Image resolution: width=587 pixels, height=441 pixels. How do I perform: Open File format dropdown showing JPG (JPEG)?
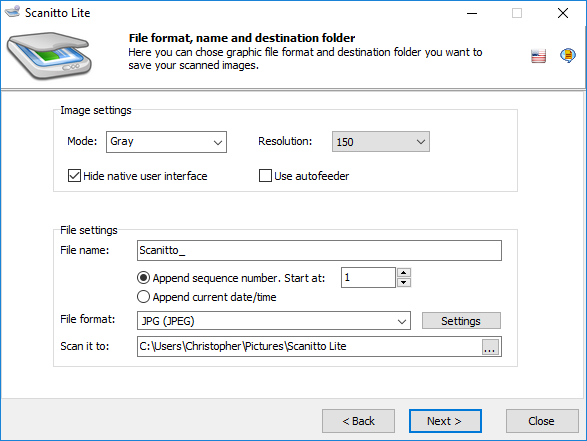point(274,321)
